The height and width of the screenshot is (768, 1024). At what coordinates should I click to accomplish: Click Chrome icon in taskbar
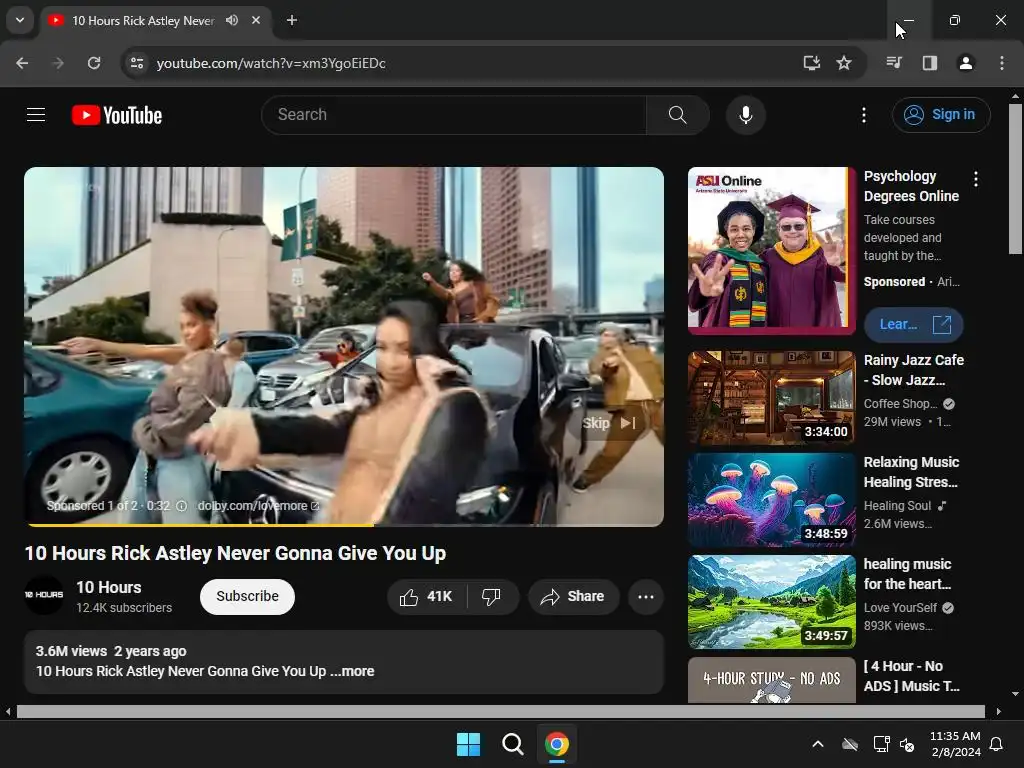pos(557,744)
